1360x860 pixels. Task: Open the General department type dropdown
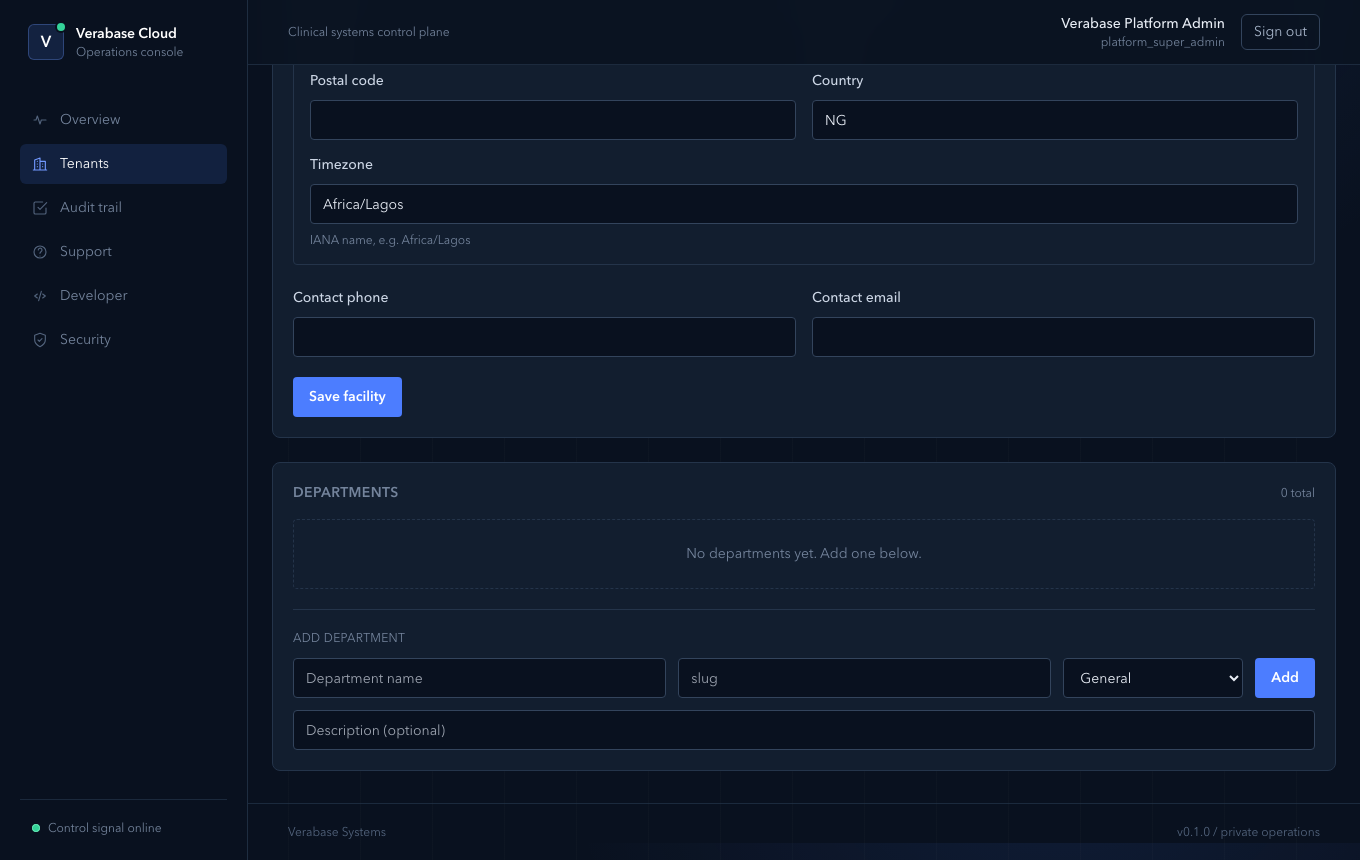click(1153, 678)
